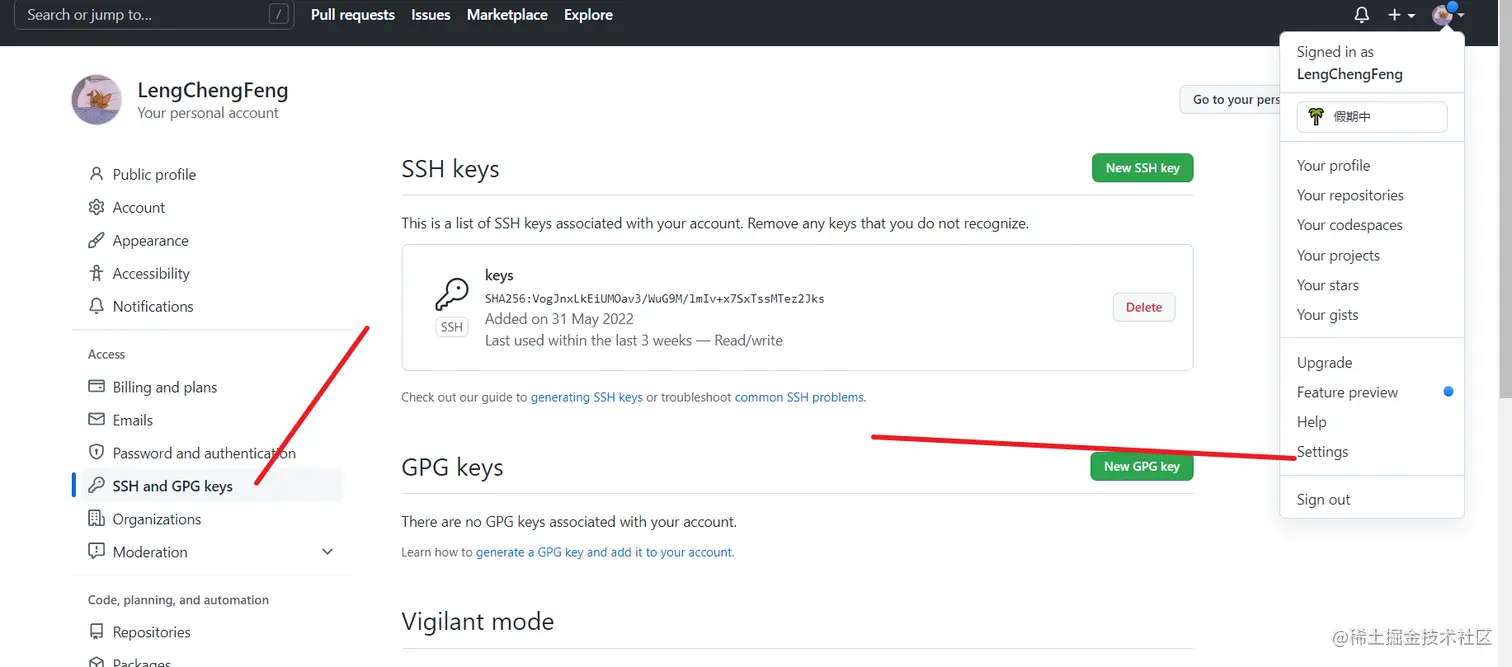This screenshot has height=667, width=1512.
Task: Expand the Moderation section chevron
Action: [x=327, y=552]
